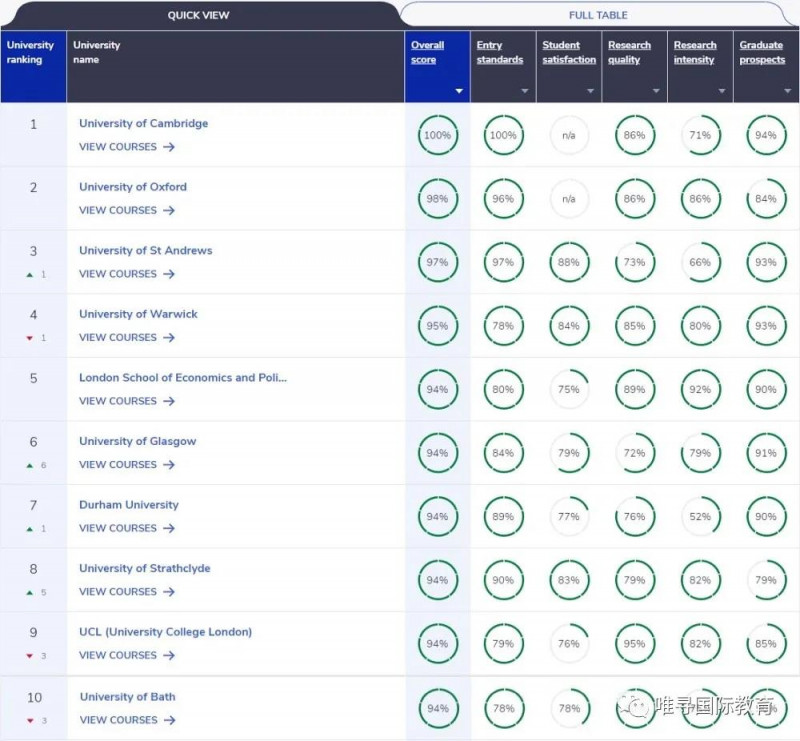Screen dimensions: 800x741
Task: Click Durham up 1 rank arrow
Action: (30, 529)
